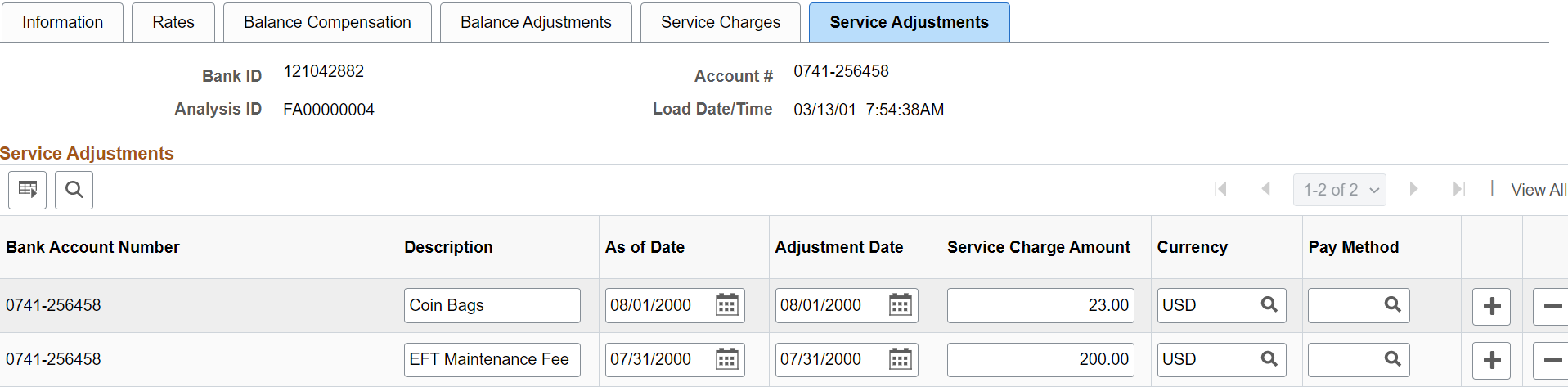Open calendar for Coin Bags Adjustment Date
This screenshot has width=1568, height=387.
click(x=901, y=305)
